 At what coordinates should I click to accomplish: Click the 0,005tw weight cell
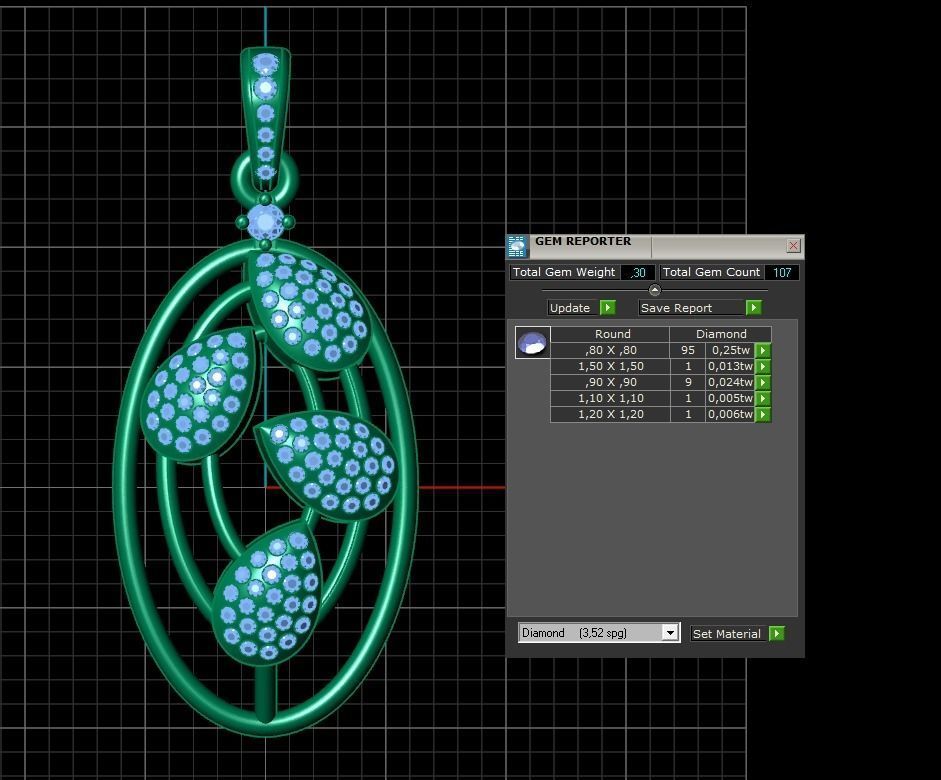tap(730, 398)
